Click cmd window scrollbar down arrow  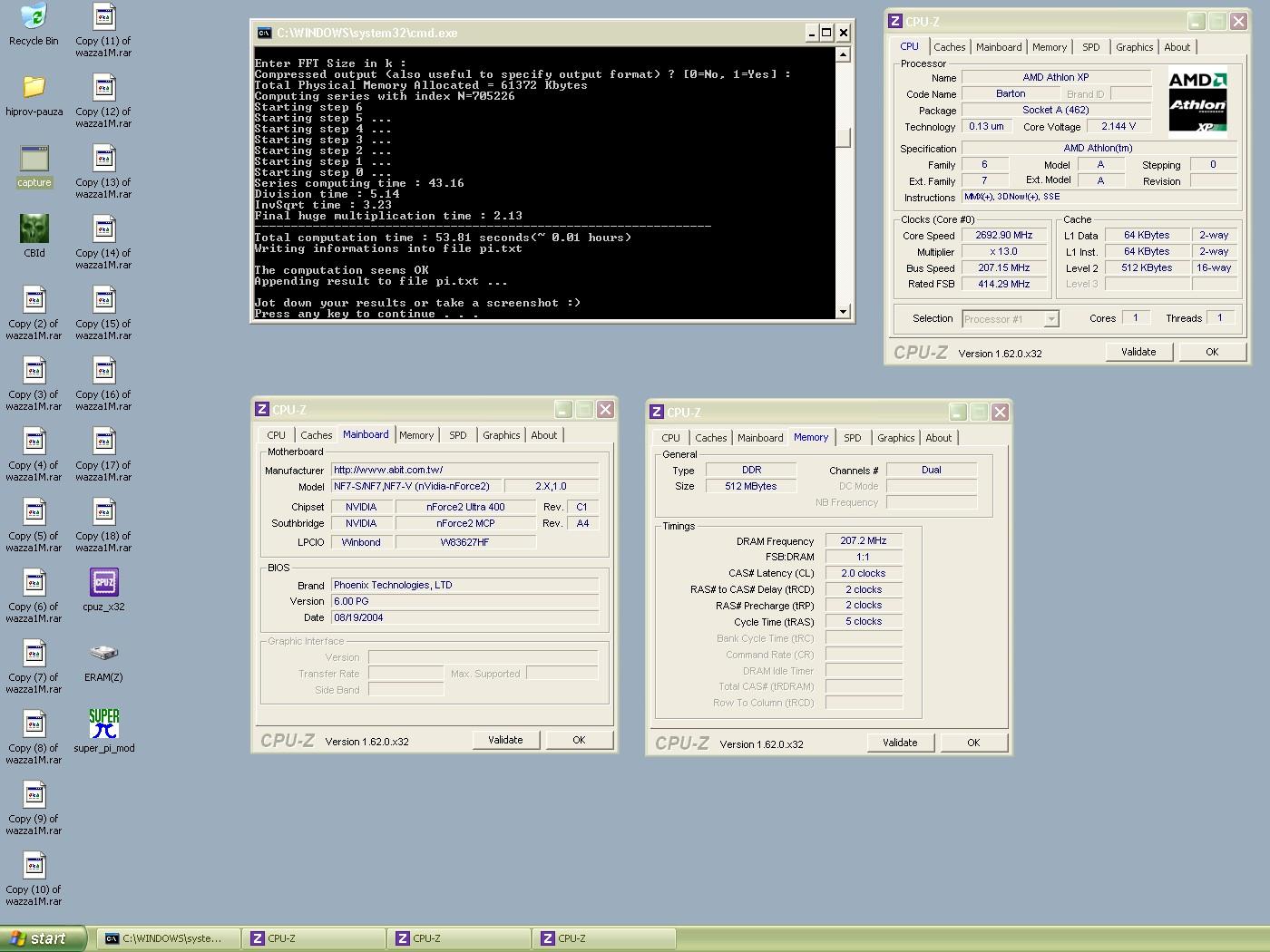point(843,312)
